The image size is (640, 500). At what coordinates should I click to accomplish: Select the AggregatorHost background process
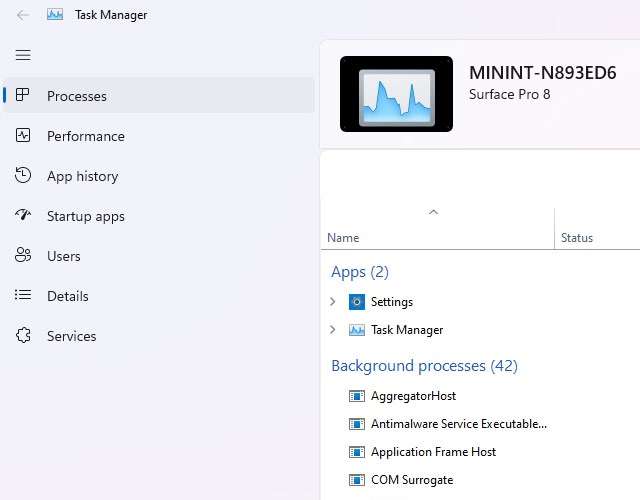point(413,396)
